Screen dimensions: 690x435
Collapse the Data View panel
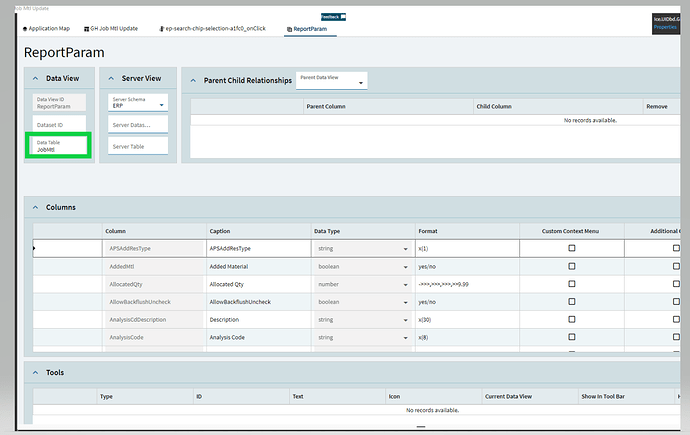click(x=36, y=78)
